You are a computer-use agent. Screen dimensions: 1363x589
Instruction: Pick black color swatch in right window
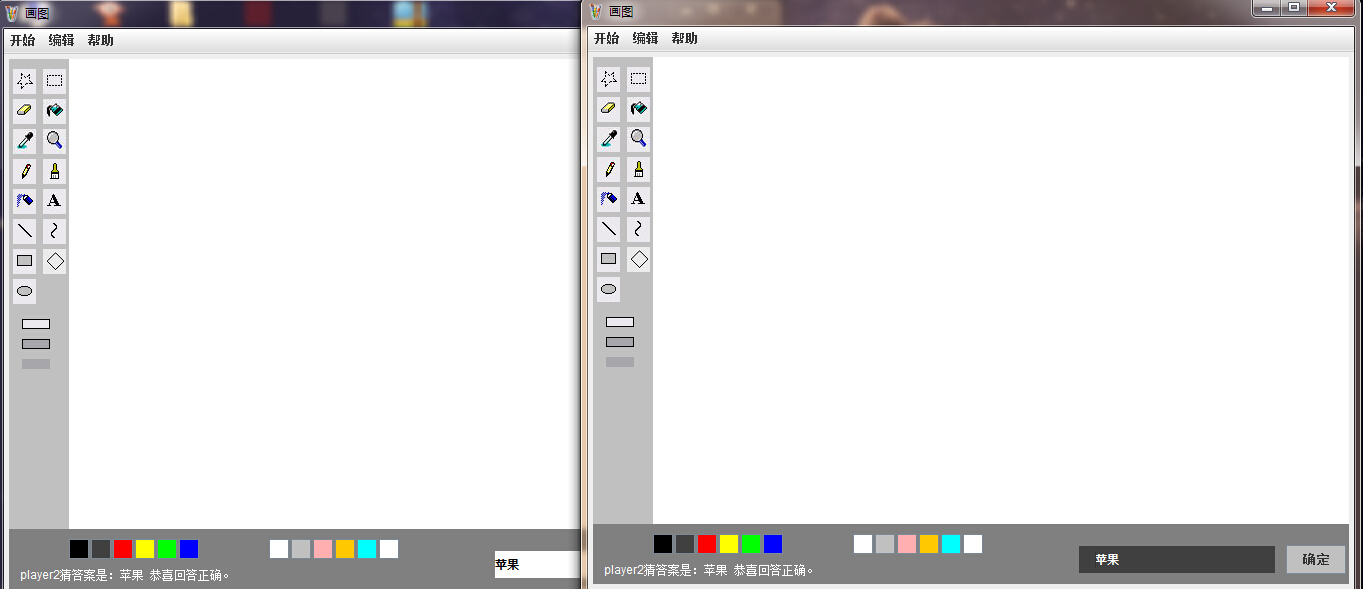pos(663,544)
